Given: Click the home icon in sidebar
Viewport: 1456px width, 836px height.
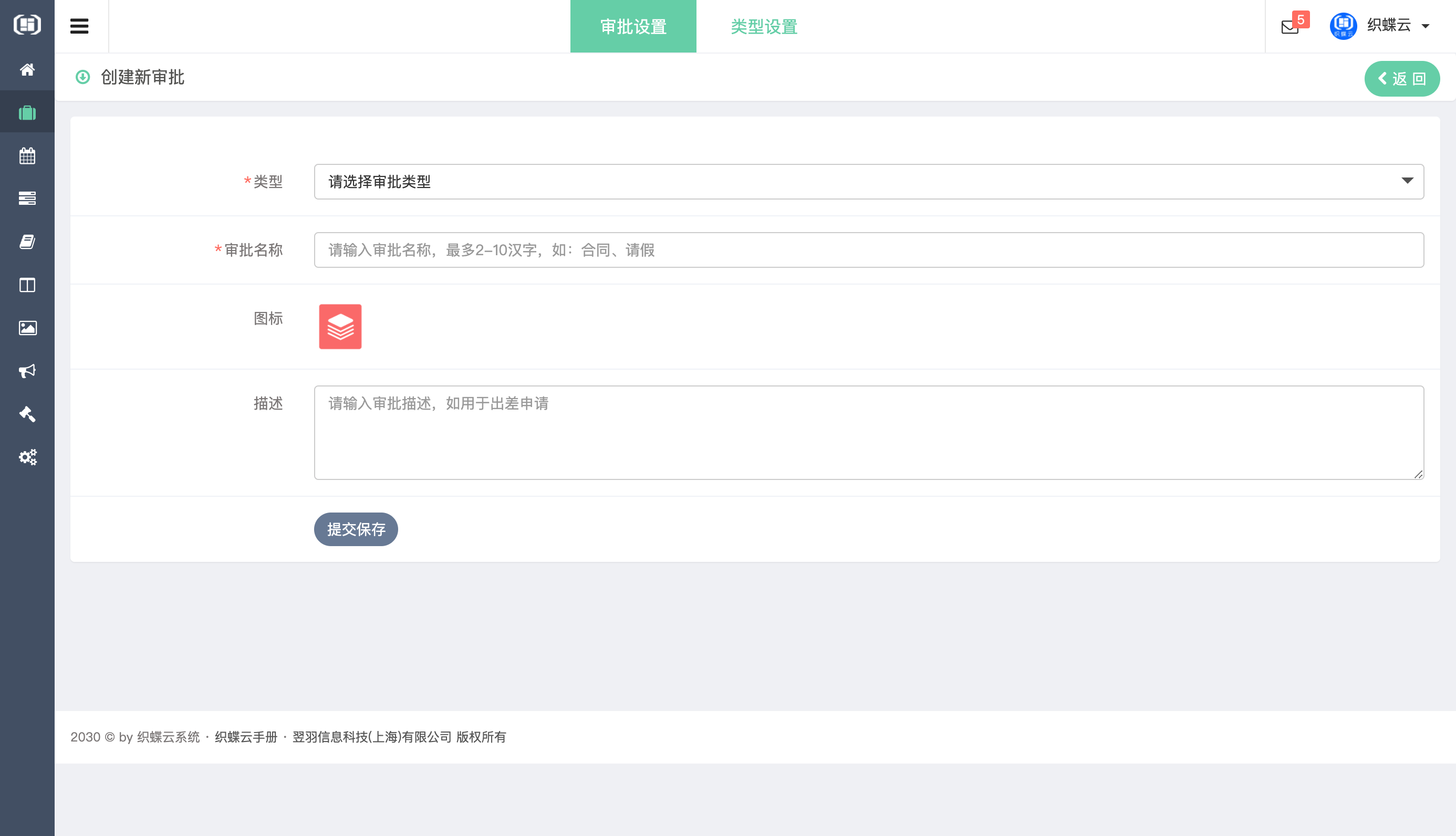Looking at the screenshot, I should pos(27,69).
